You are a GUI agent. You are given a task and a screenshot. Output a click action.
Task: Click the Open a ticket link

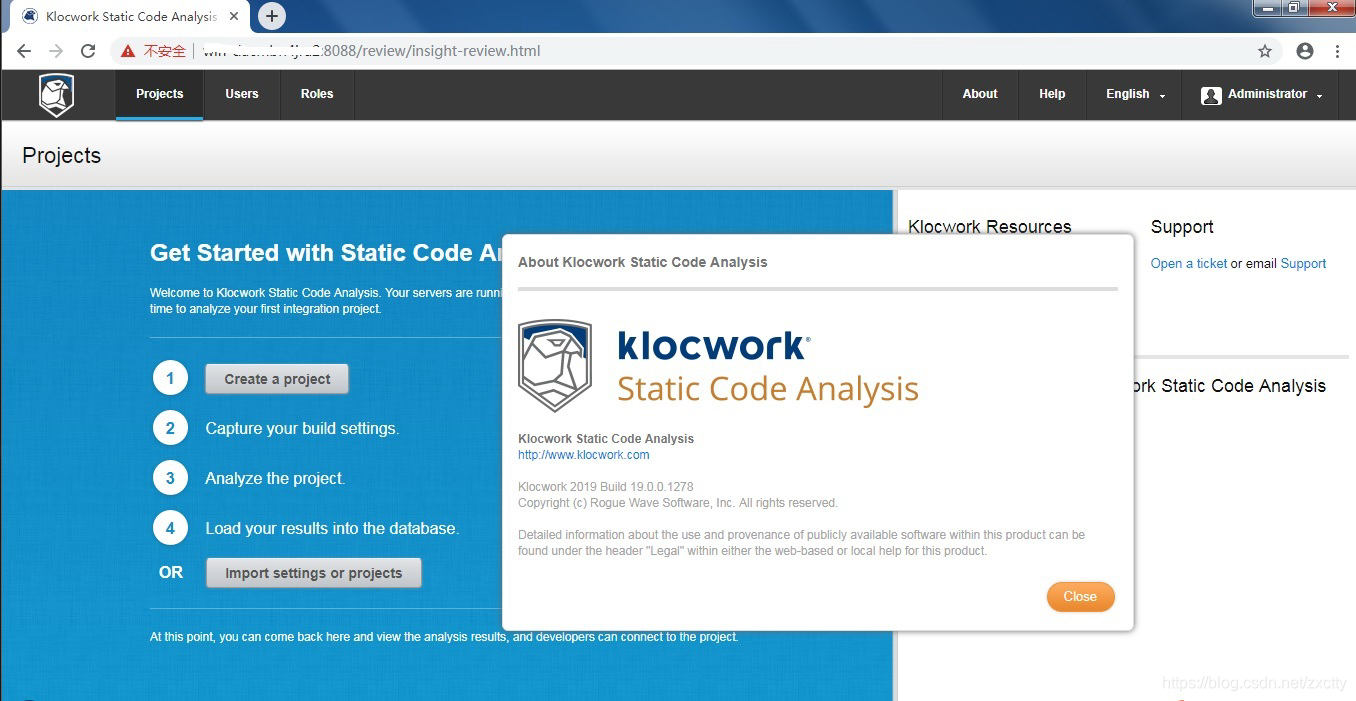click(1189, 264)
